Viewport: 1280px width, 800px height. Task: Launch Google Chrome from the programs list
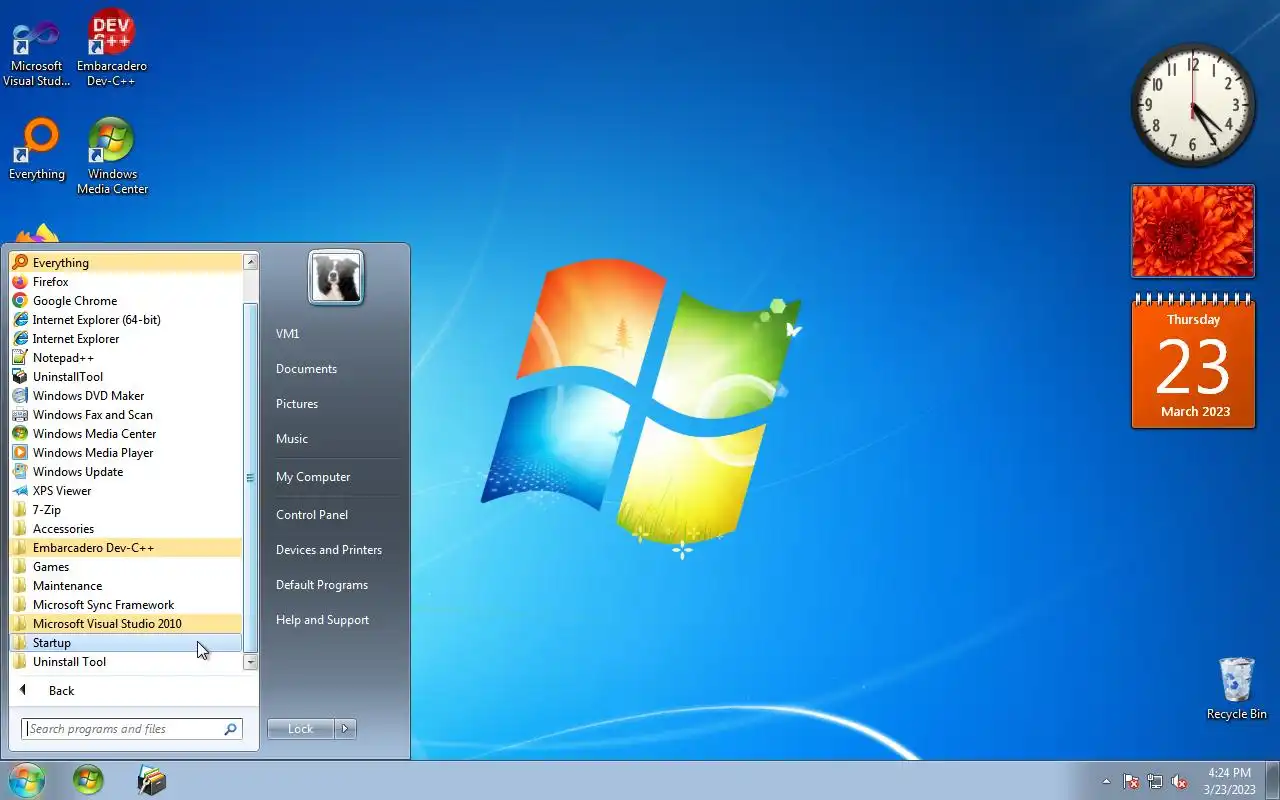click(126, 301)
